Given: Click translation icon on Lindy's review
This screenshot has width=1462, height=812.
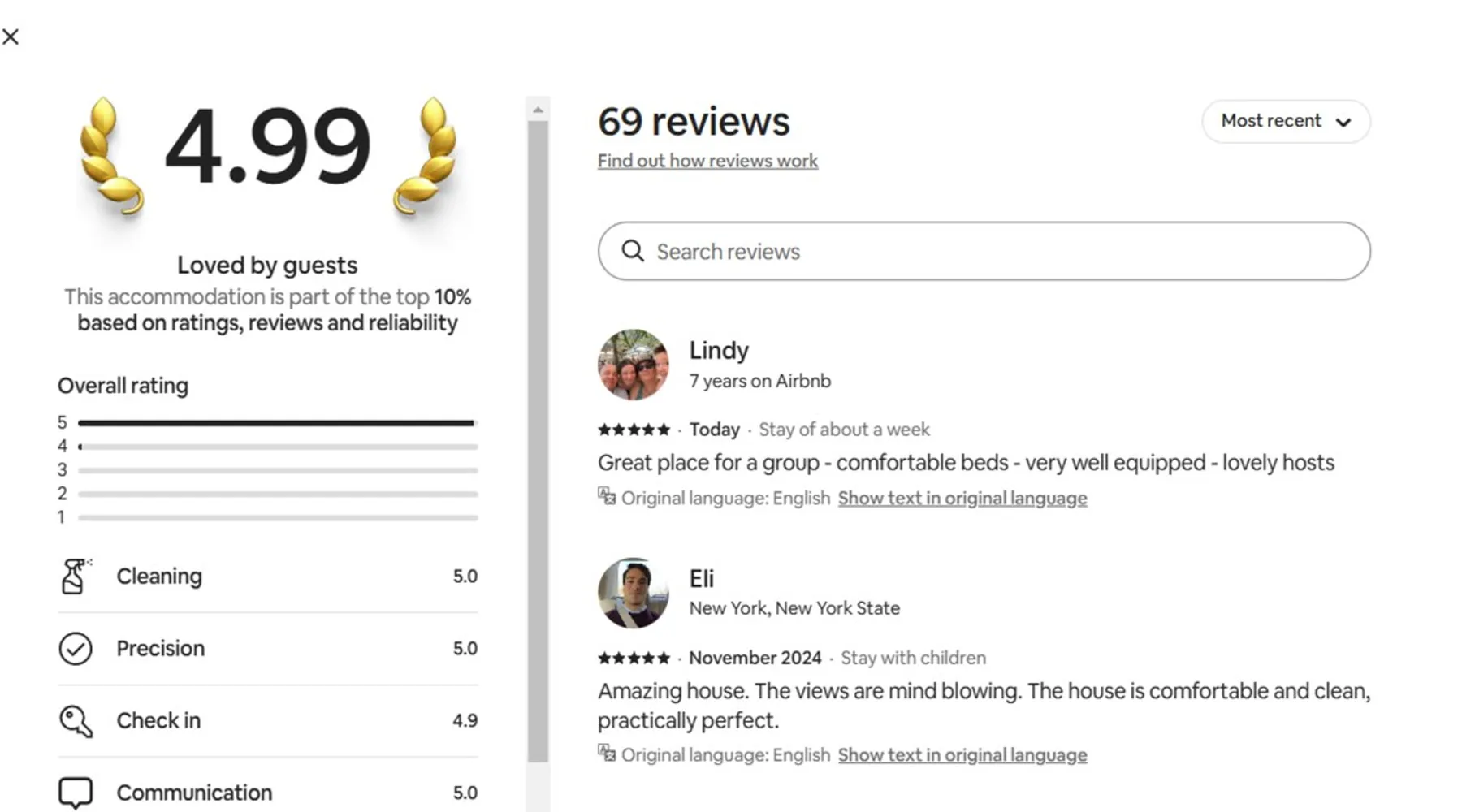Looking at the screenshot, I should 607,496.
